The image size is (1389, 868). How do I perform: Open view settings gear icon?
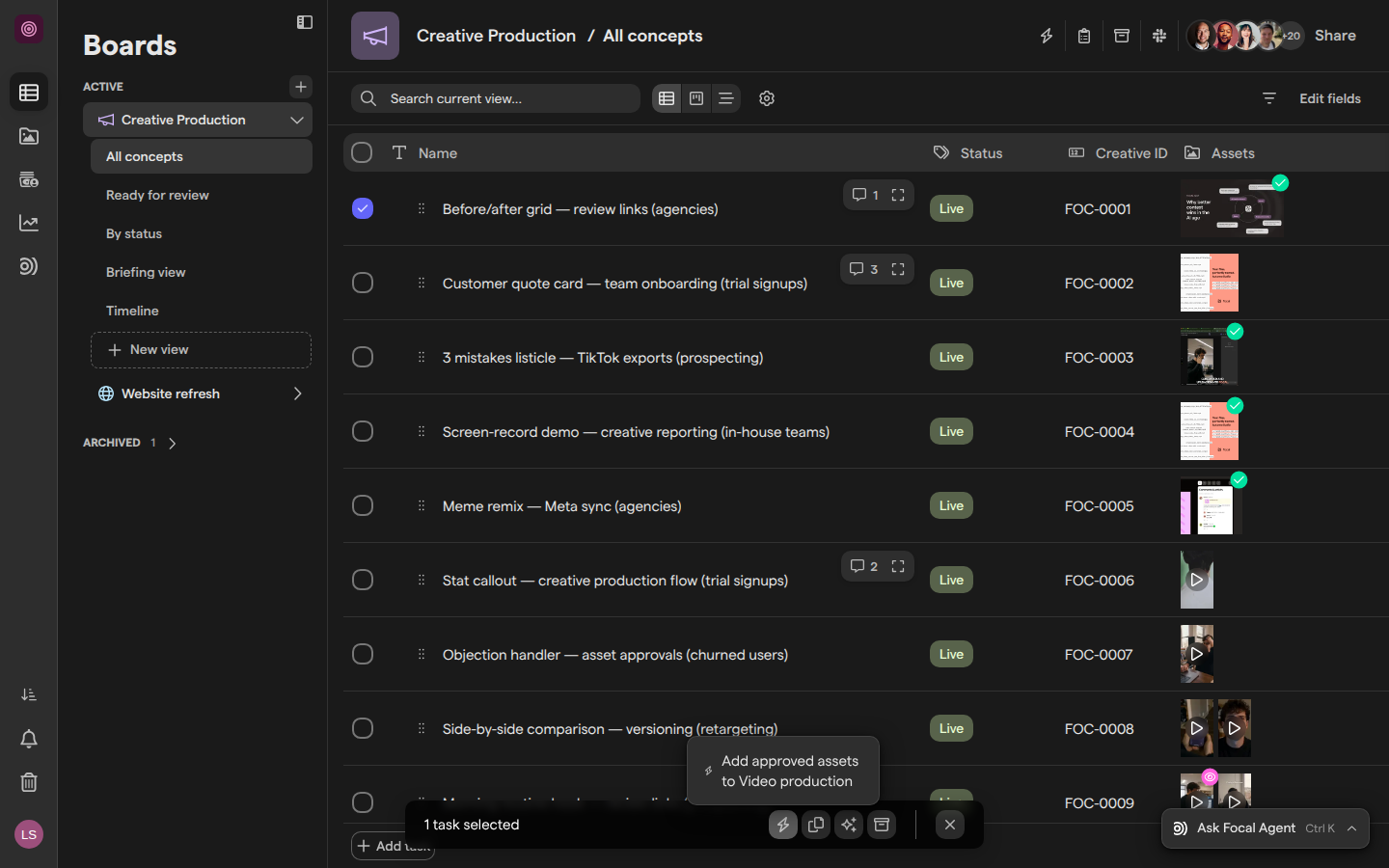(x=767, y=98)
